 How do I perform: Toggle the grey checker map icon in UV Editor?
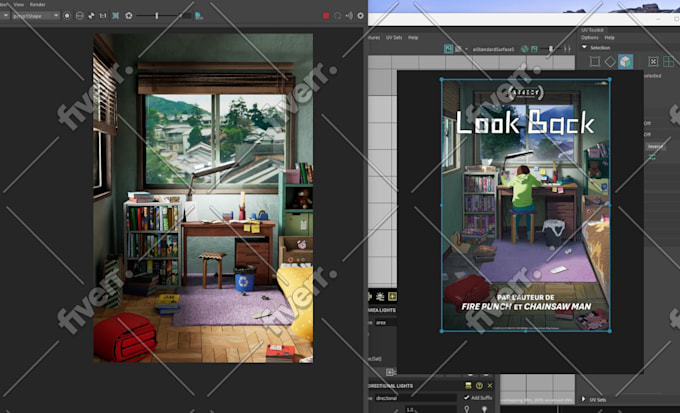tap(458, 49)
